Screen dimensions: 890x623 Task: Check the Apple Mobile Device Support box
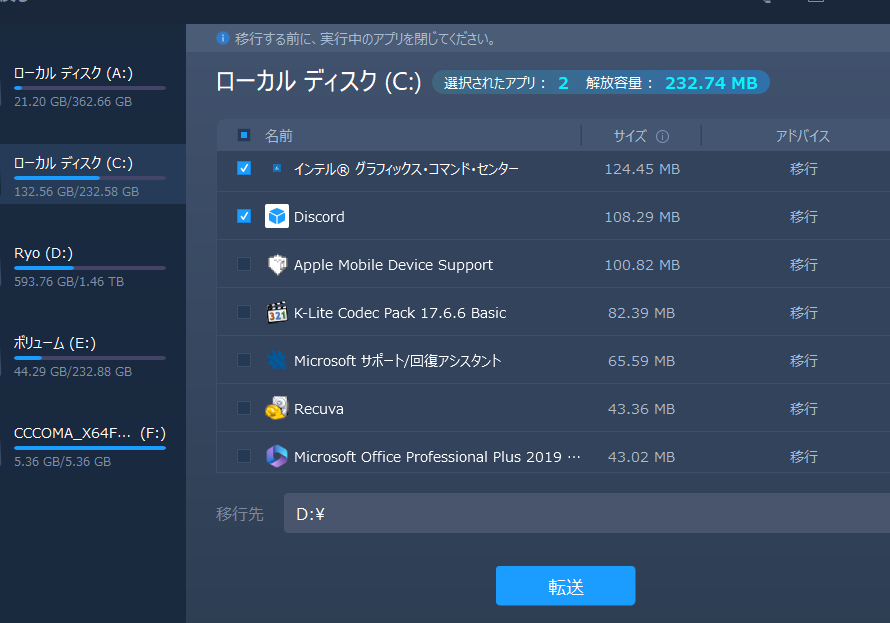(244, 265)
